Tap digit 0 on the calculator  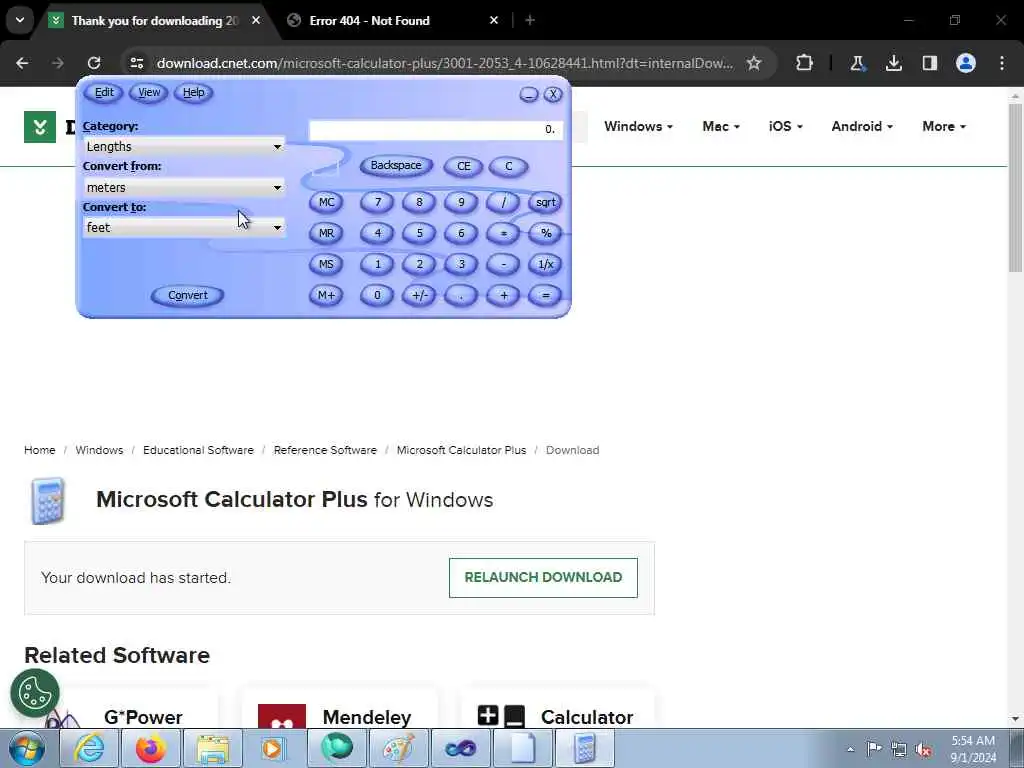pyautogui.click(x=377, y=295)
